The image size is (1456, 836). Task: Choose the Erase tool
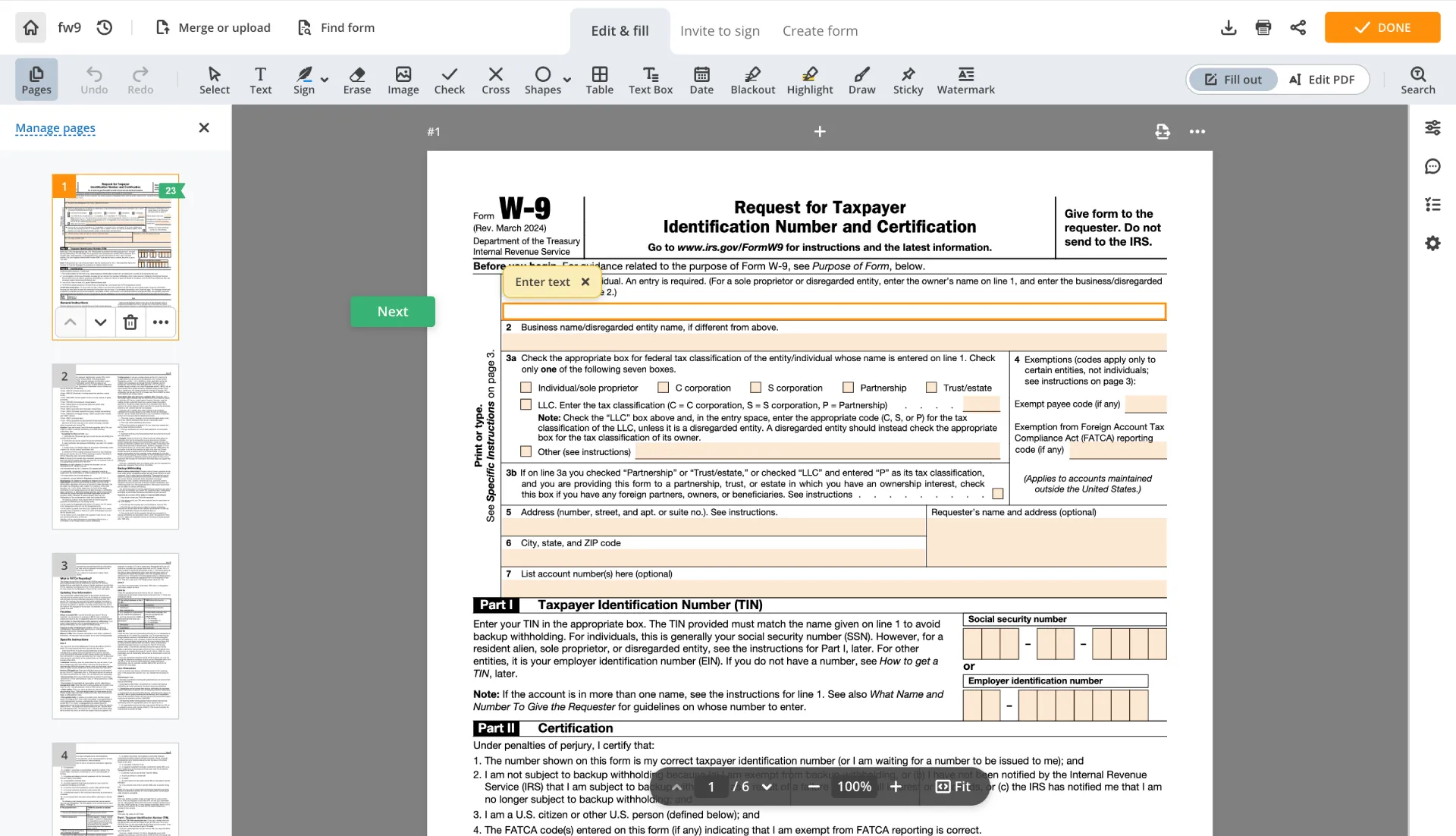[357, 80]
